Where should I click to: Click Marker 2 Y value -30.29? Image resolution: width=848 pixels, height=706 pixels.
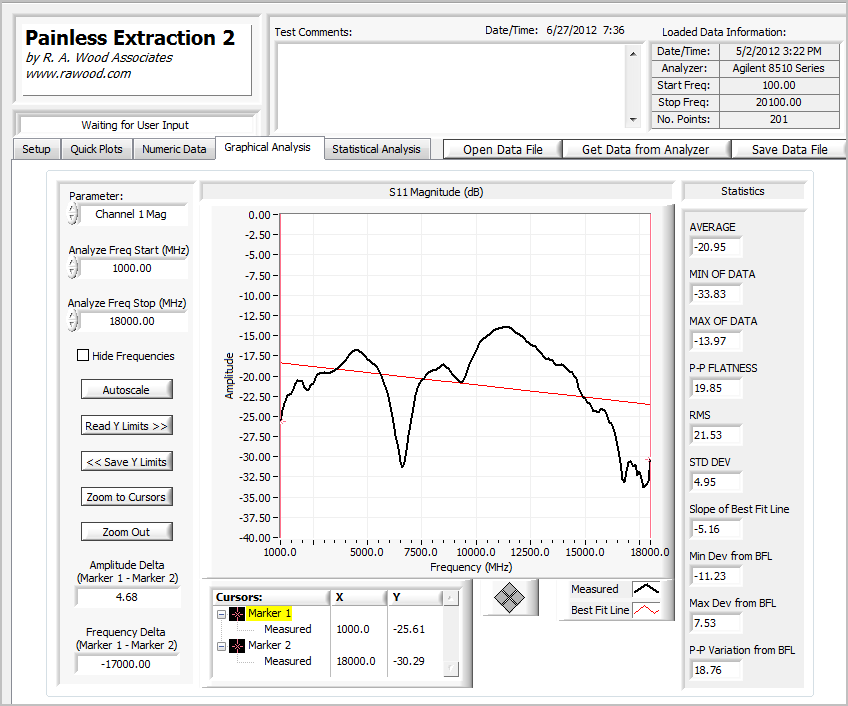[409, 661]
